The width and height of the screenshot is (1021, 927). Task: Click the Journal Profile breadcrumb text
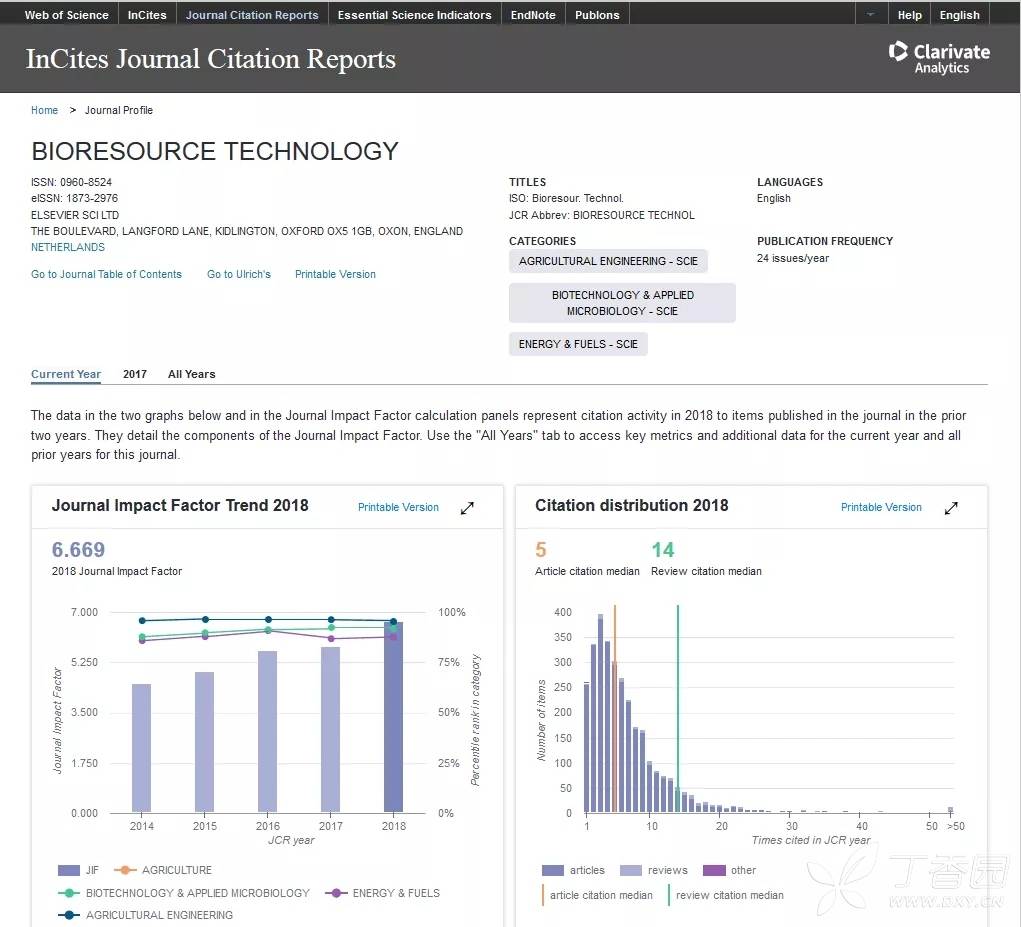119,110
